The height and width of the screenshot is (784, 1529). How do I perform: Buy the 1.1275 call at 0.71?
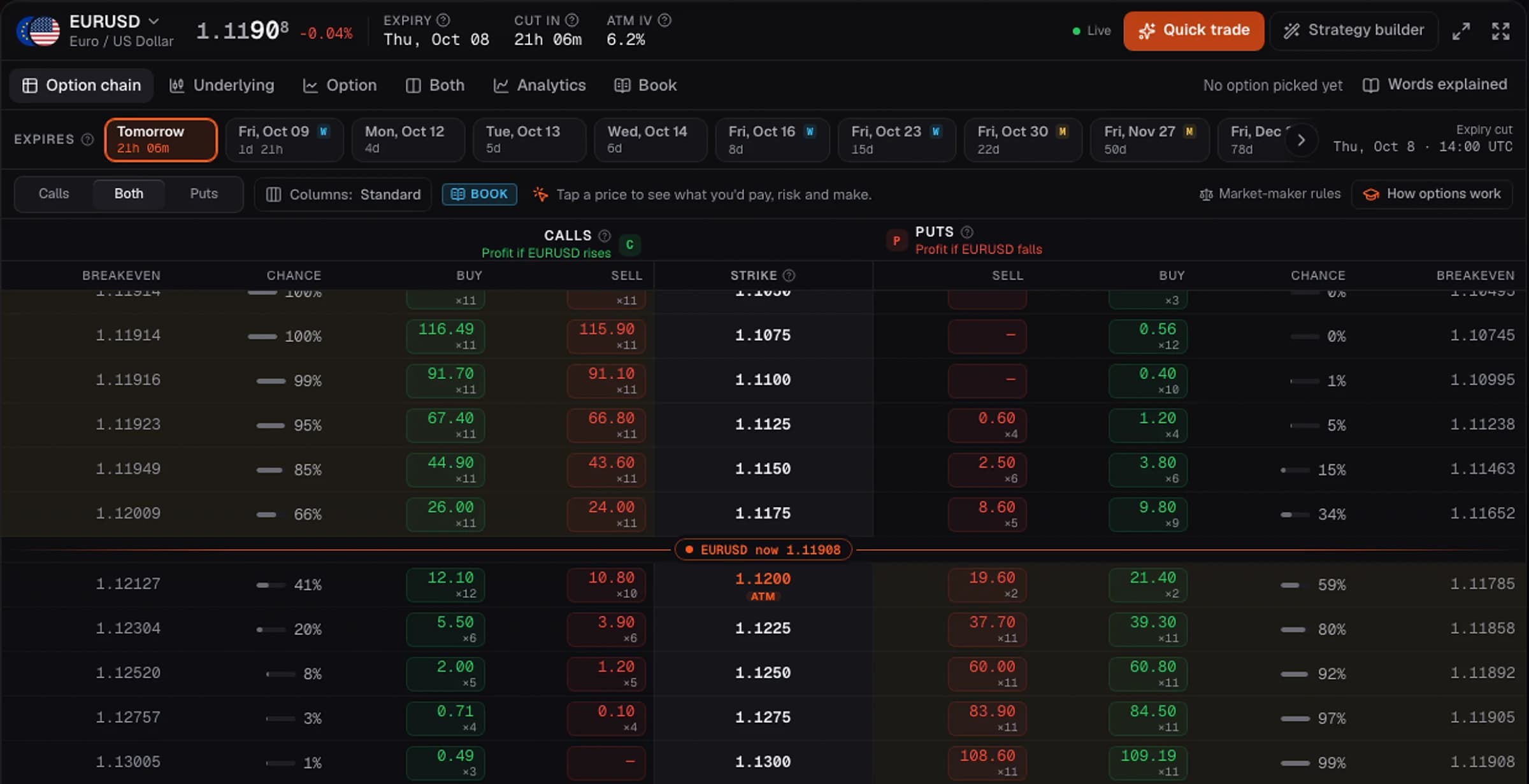click(445, 718)
